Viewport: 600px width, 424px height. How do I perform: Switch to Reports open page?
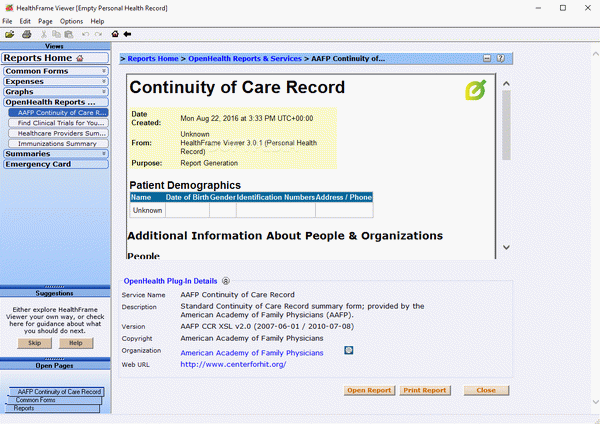coord(52,408)
